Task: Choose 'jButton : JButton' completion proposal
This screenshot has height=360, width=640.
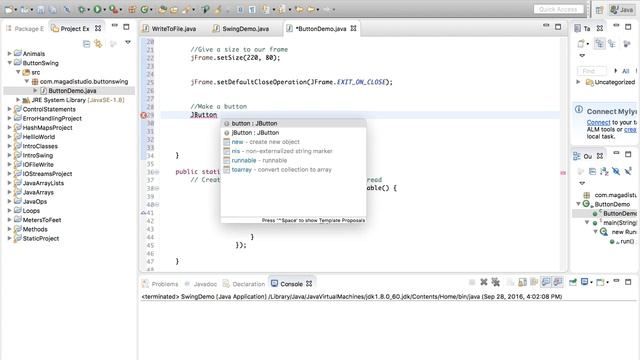Action: click(293, 133)
